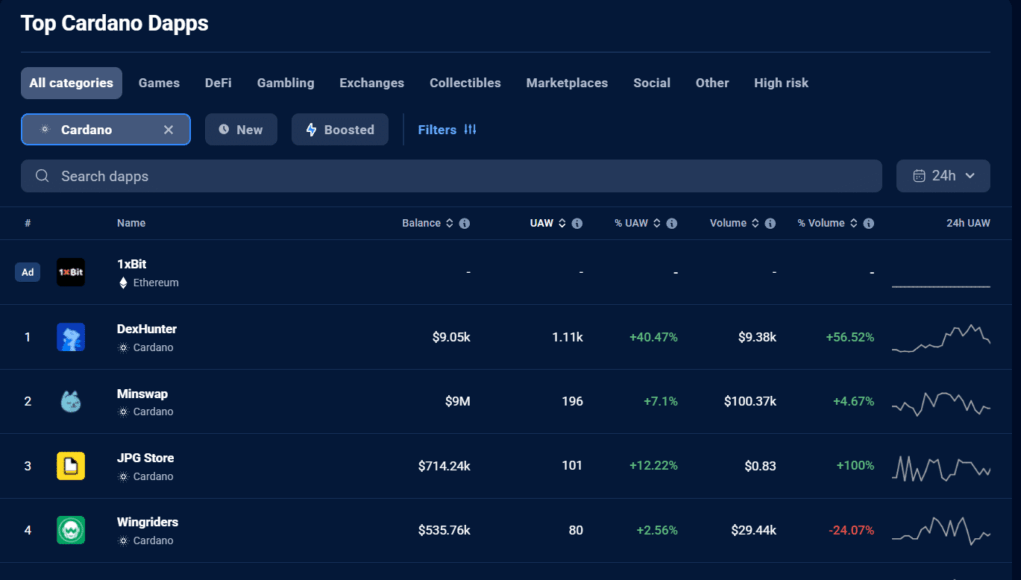The image size is (1021, 580).
Task: View DexHunter 24h UAW sparkline chart
Action: pyautogui.click(x=941, y=338)
